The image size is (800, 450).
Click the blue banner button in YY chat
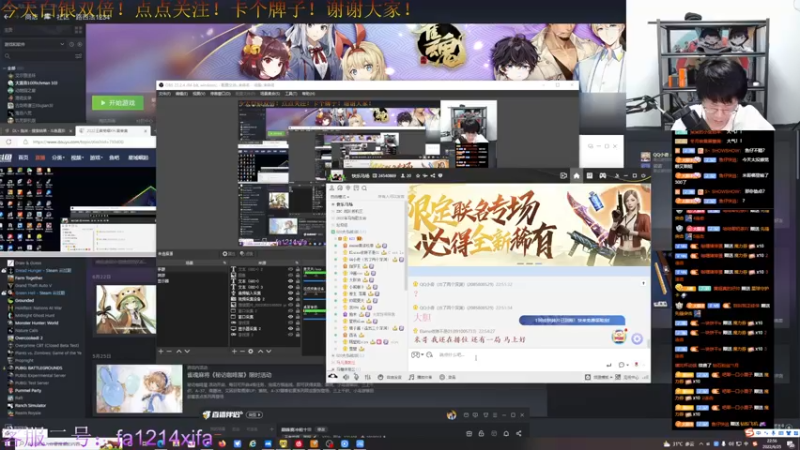[572, 320]
